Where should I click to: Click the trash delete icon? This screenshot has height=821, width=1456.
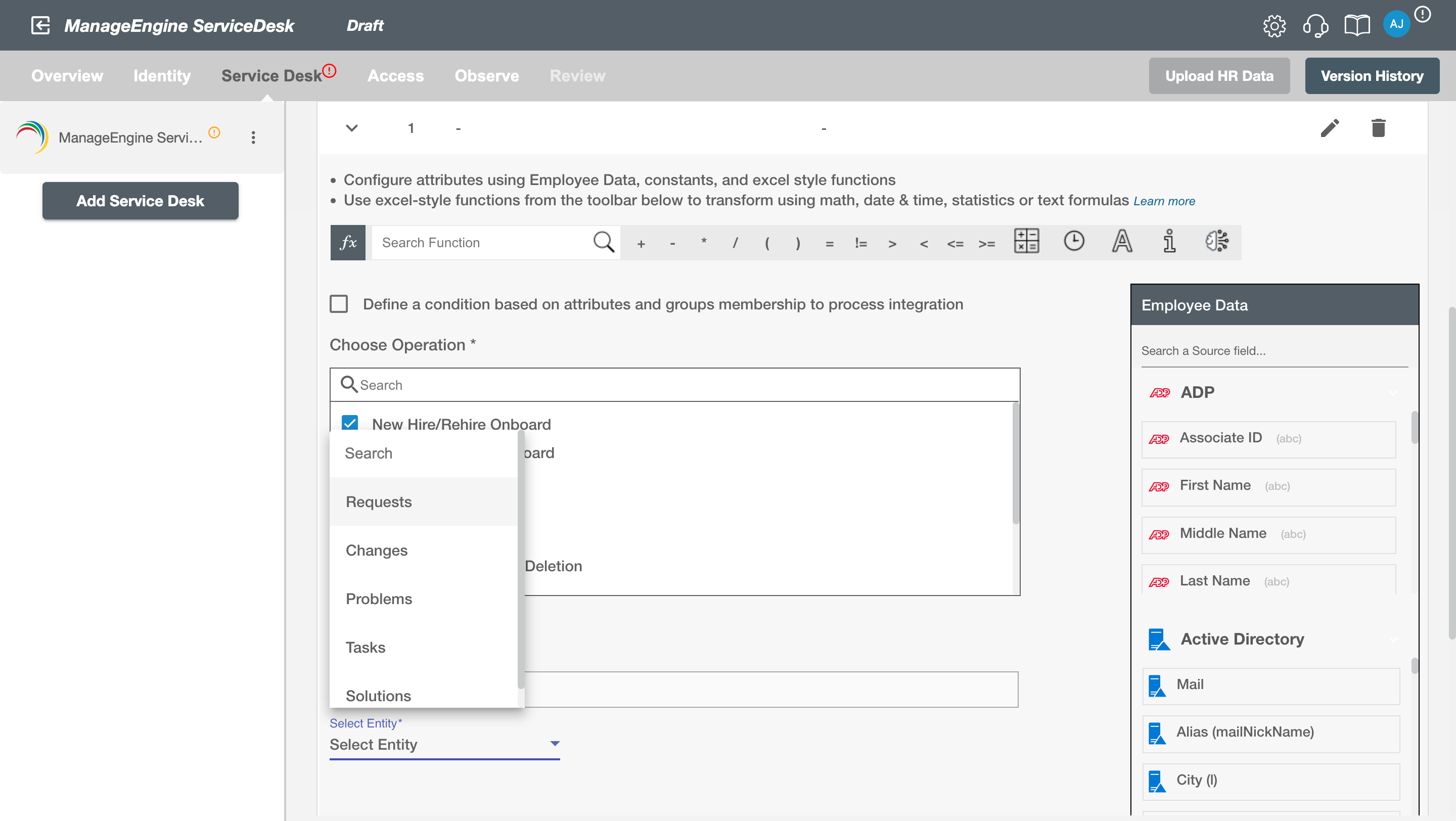coord(1378,128)
